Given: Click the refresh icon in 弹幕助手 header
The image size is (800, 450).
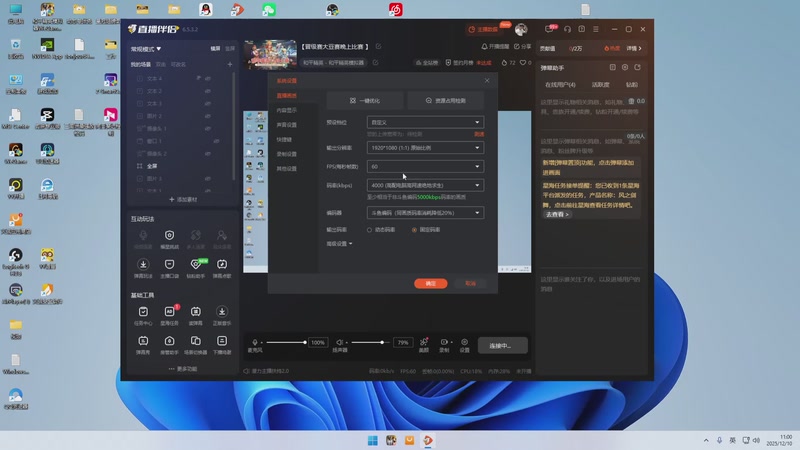Looking at the screenshot, I should tap(637, 67).
